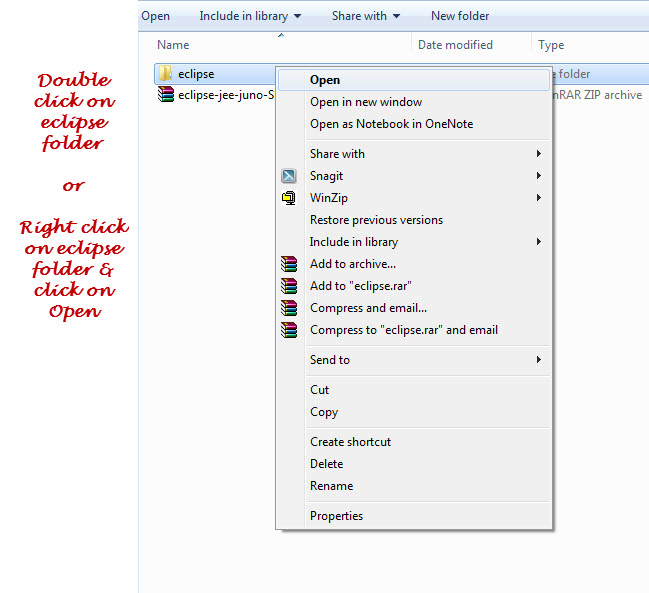Open Properties from the context menu
This screenshot has height=593, width=649.
coord(414,516)
